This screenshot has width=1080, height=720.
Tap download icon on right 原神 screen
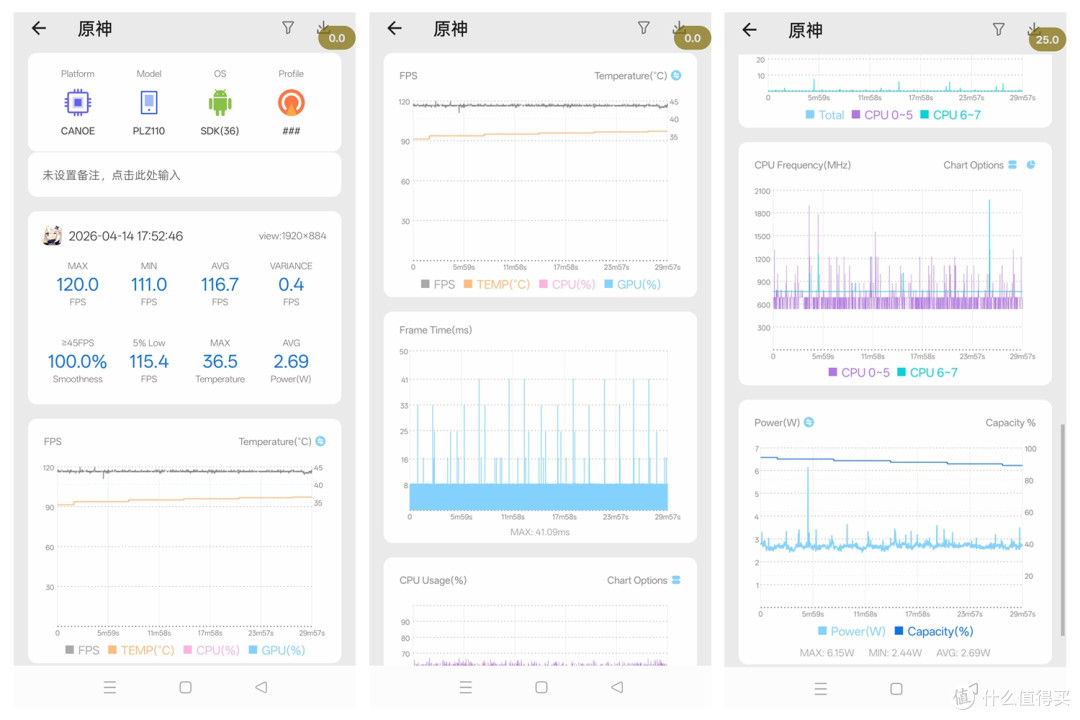pyautogui.click(x=1033, y=28)
